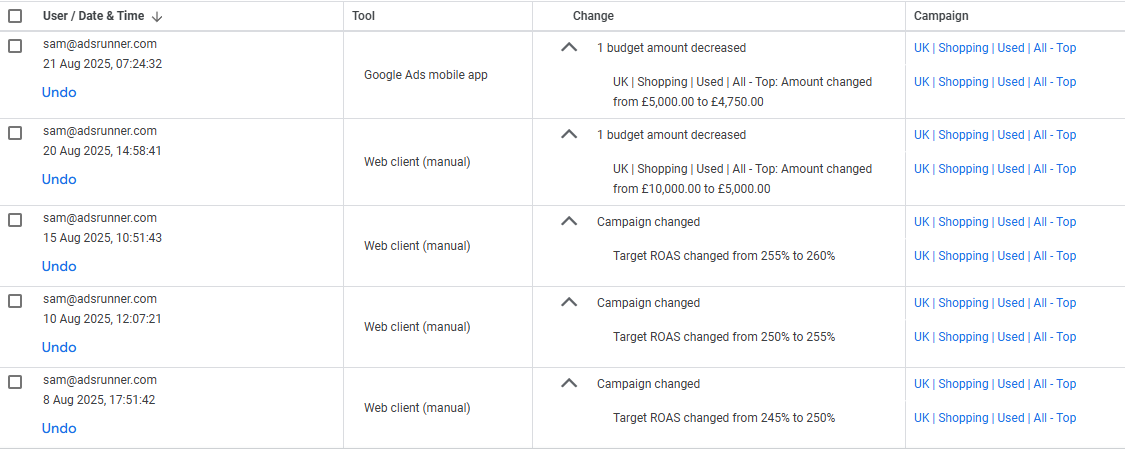Check the 15 Aug 2025 row checkbox

point(15,220)
